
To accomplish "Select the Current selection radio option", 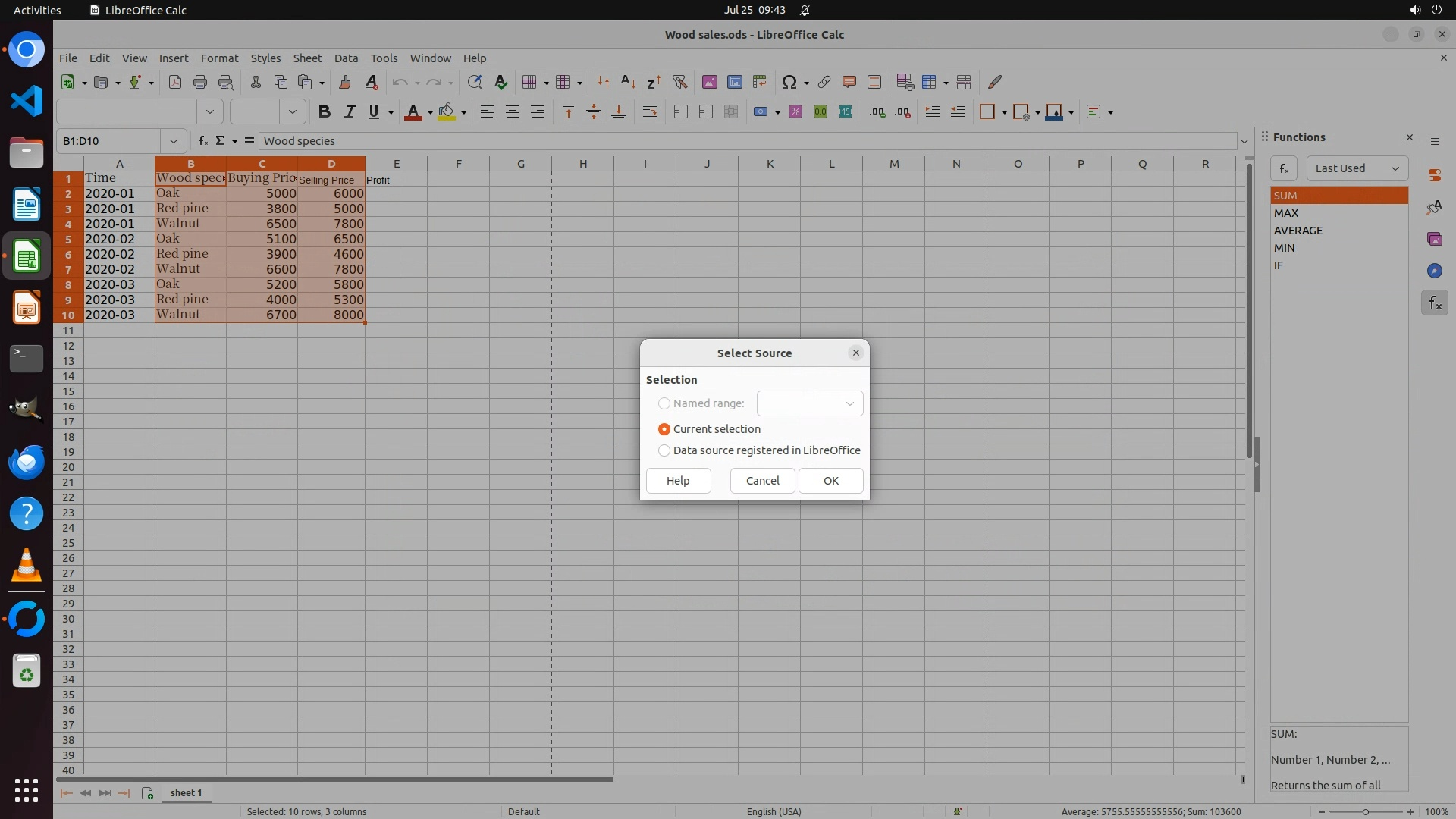I will pyautogui.click(x=664, y=429).
